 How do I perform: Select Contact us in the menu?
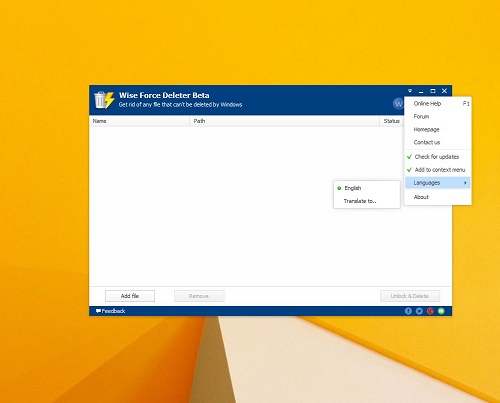click(x=438, y=142)
